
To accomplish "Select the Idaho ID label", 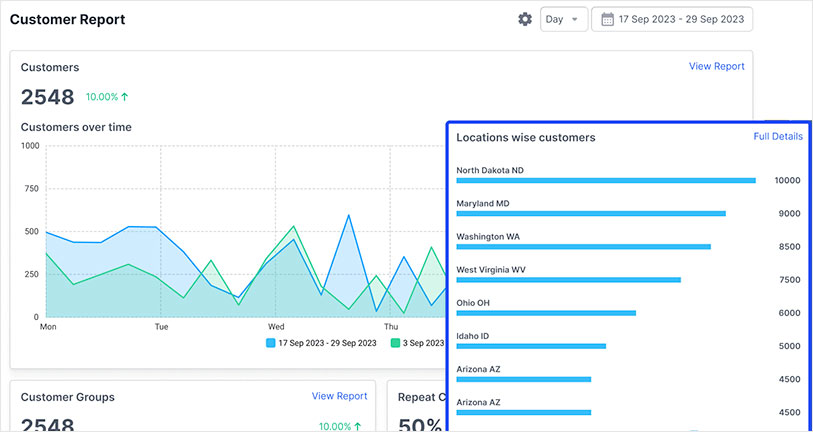I will [x=472, y=336].
